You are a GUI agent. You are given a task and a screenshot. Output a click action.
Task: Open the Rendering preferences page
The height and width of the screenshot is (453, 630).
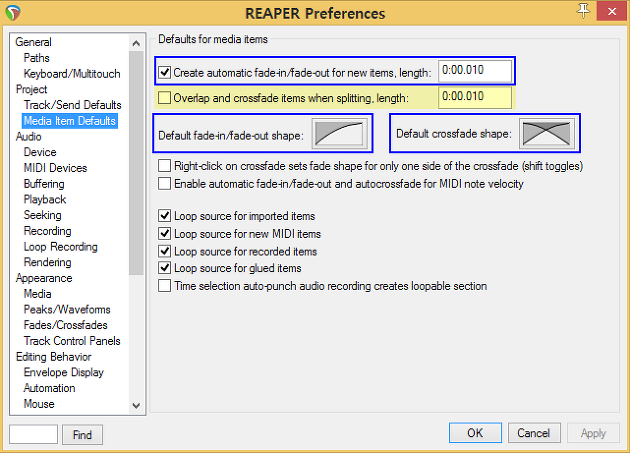coord(47,262)
